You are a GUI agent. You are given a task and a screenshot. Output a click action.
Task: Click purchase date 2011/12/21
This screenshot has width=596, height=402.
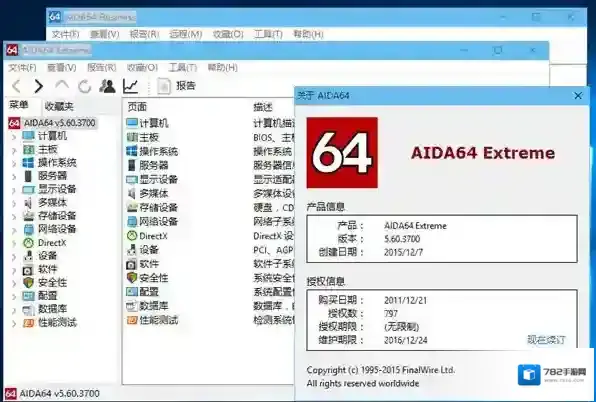[405, 300]
